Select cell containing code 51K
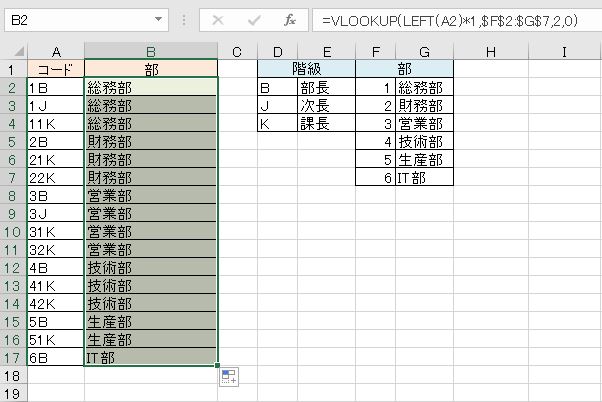 pyautogui.click(x=56, y=340)
